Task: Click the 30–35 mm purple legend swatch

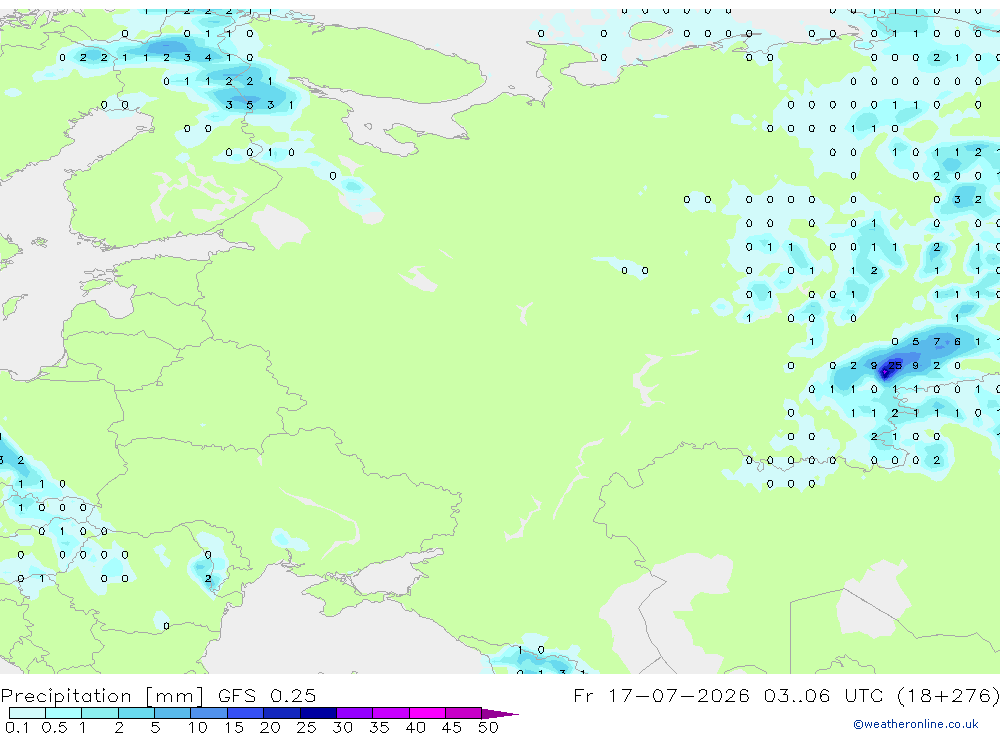Action: point(355,713)
